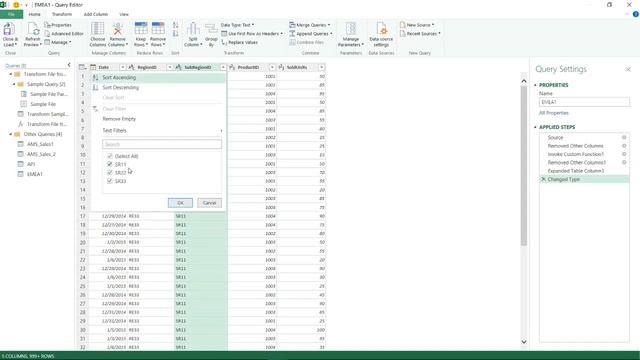The image size is (640, 360).
Task: Select the API query
Action: 31,164
